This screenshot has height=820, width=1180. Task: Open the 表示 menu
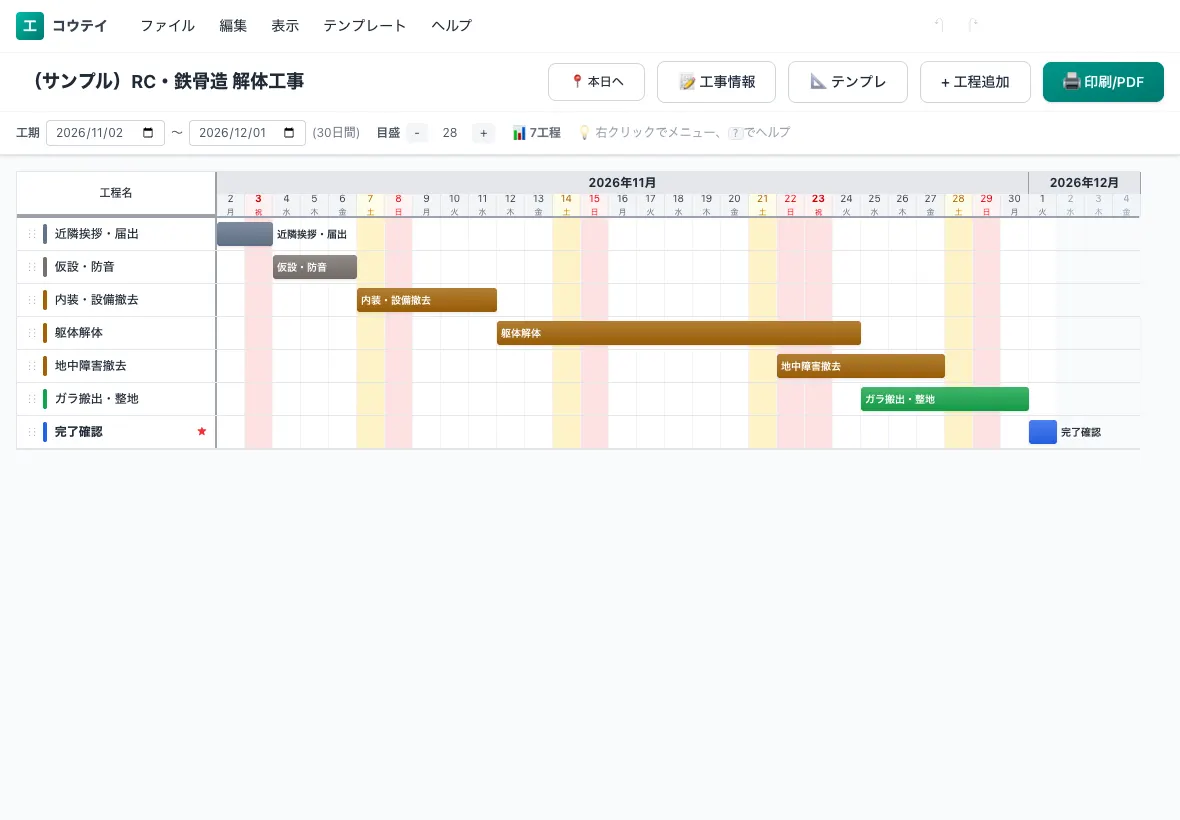(284, 26)
